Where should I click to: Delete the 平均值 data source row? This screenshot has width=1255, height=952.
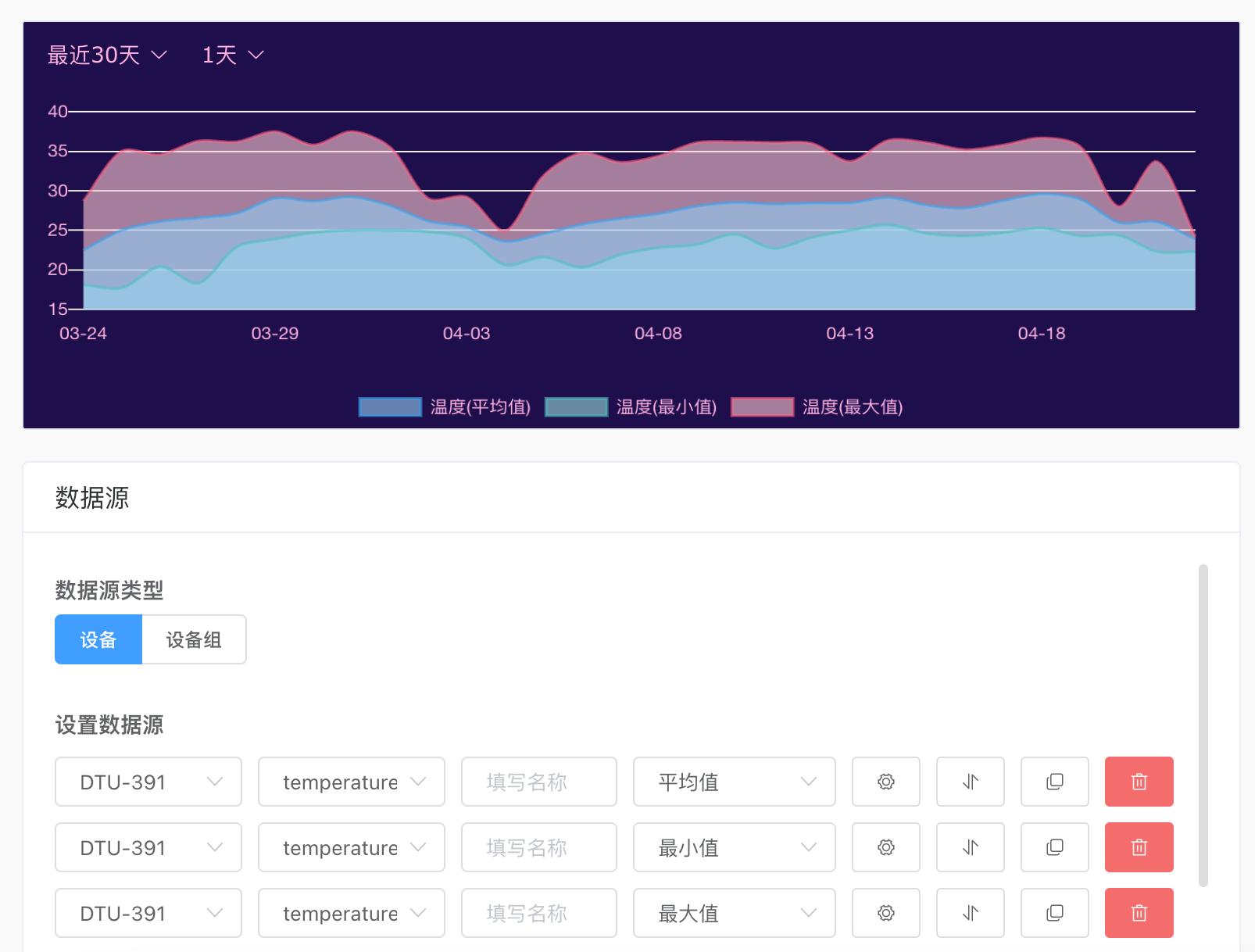point(1139,782)
